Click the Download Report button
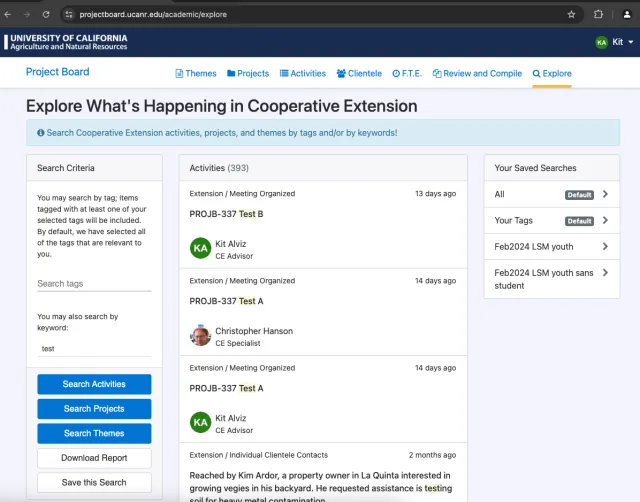The width and height of the screenshot is (640, 502). (94, 458)
